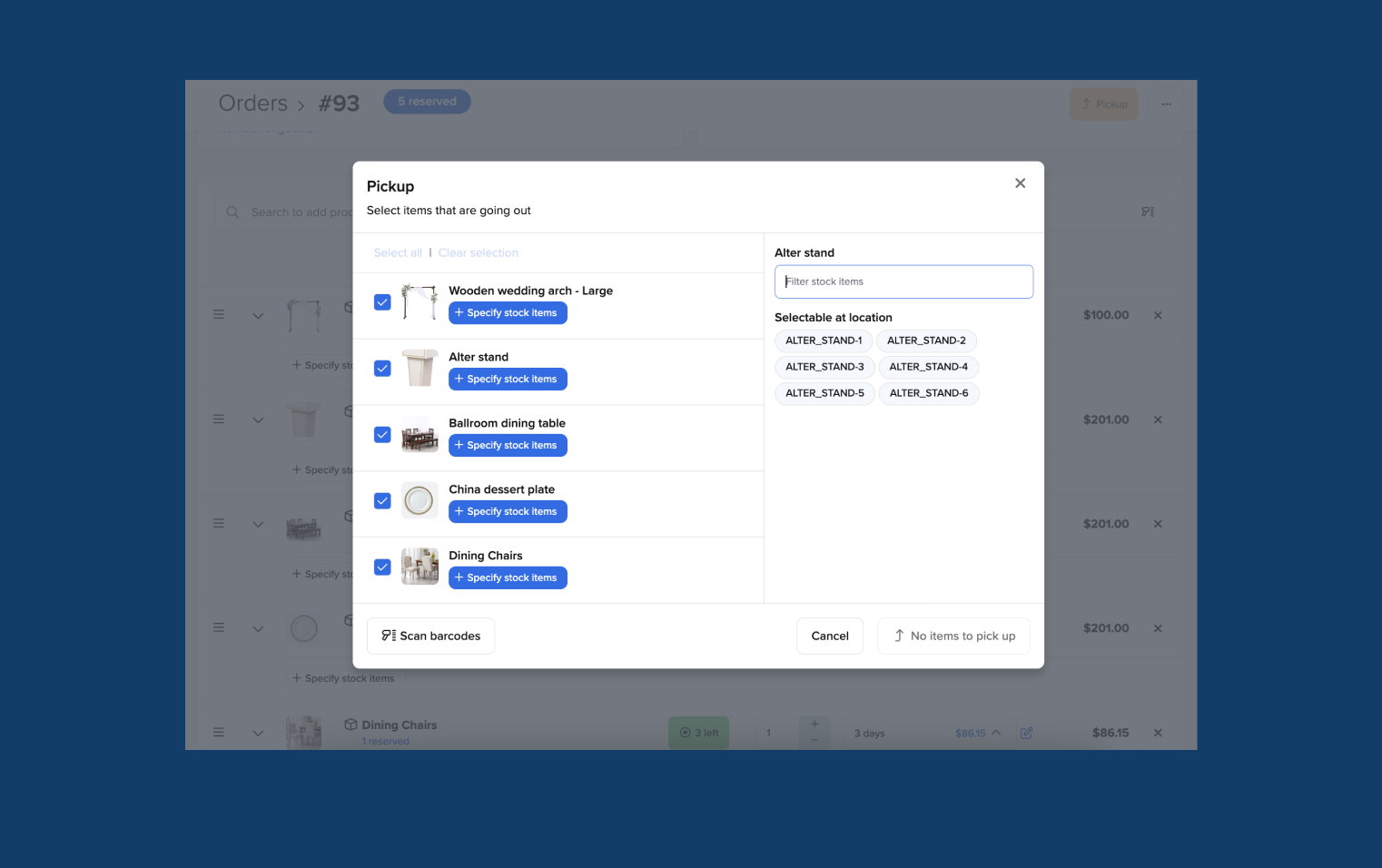This screenshot has height=868, width=1382.
Task: Click the Wooden wedding arch thumbnail image
Action: click(x=420, y=301)
